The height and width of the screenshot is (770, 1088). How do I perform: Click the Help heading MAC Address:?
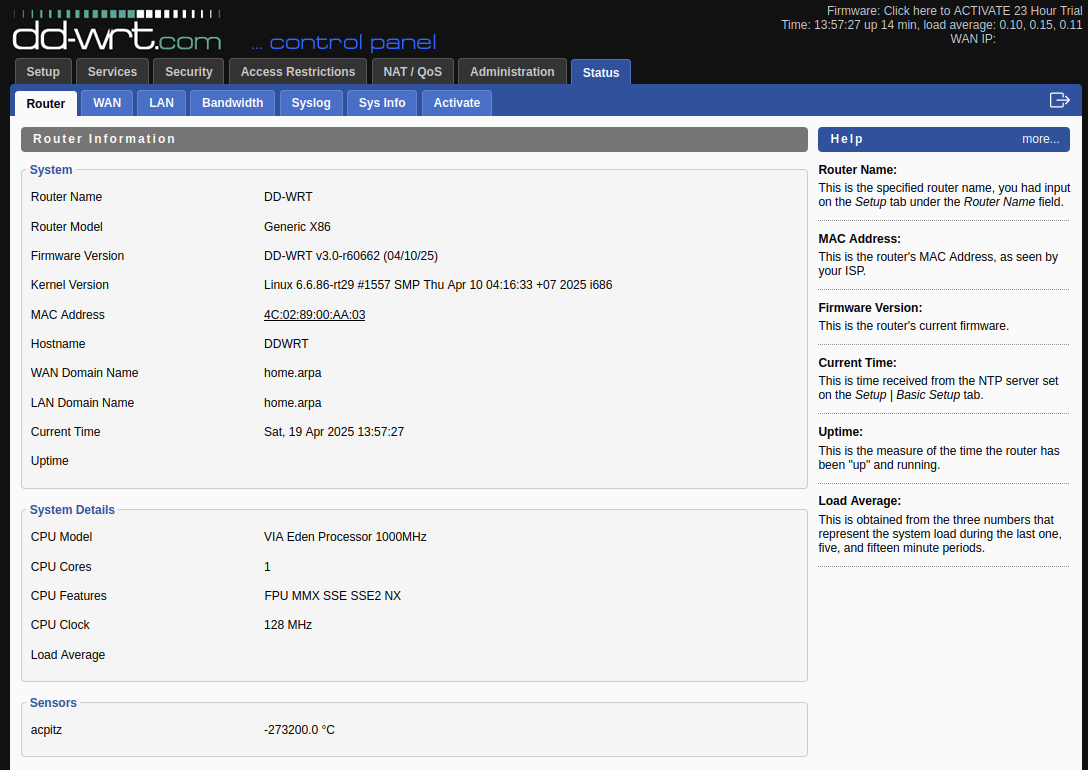tap(859, 239)
